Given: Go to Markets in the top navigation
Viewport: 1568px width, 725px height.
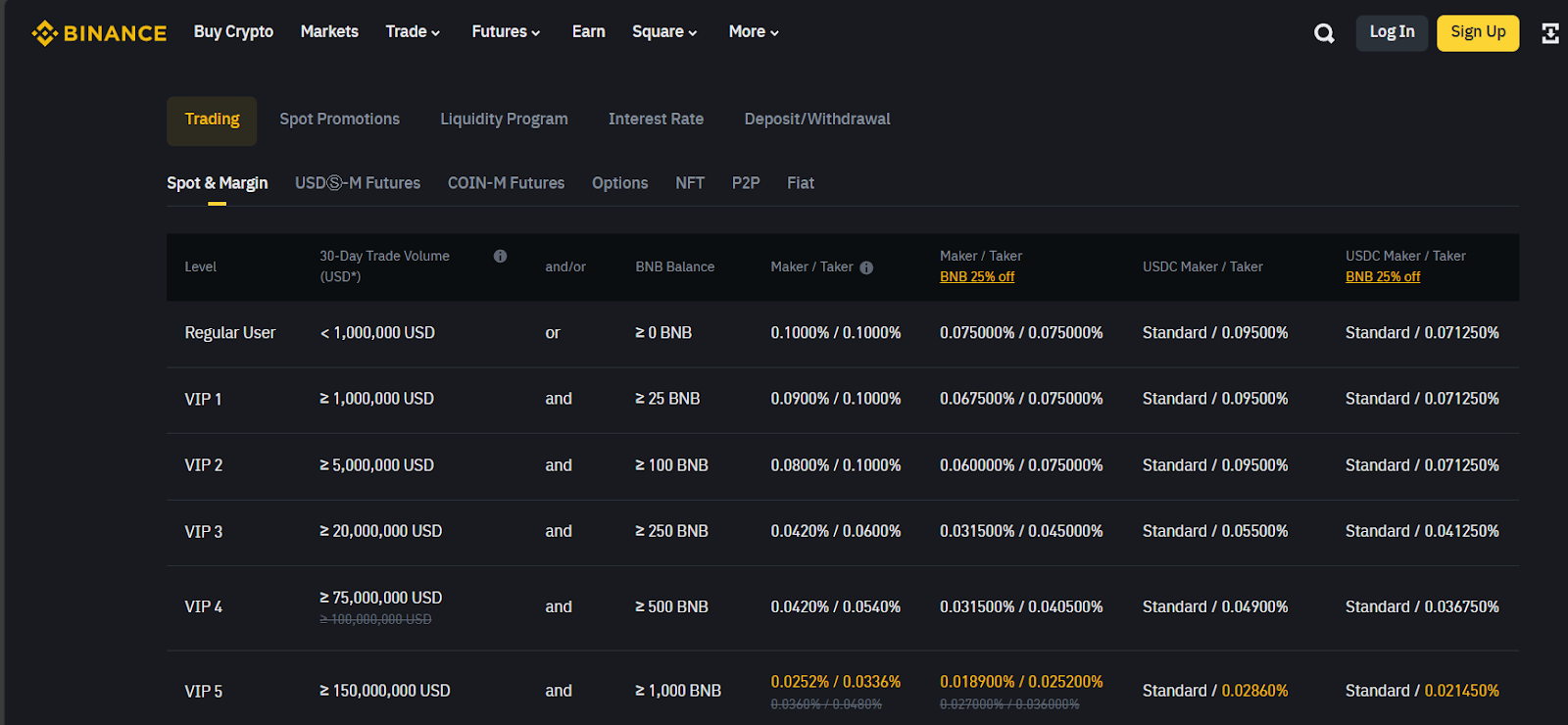Looking at the screenshot, I should coord(329,32).
